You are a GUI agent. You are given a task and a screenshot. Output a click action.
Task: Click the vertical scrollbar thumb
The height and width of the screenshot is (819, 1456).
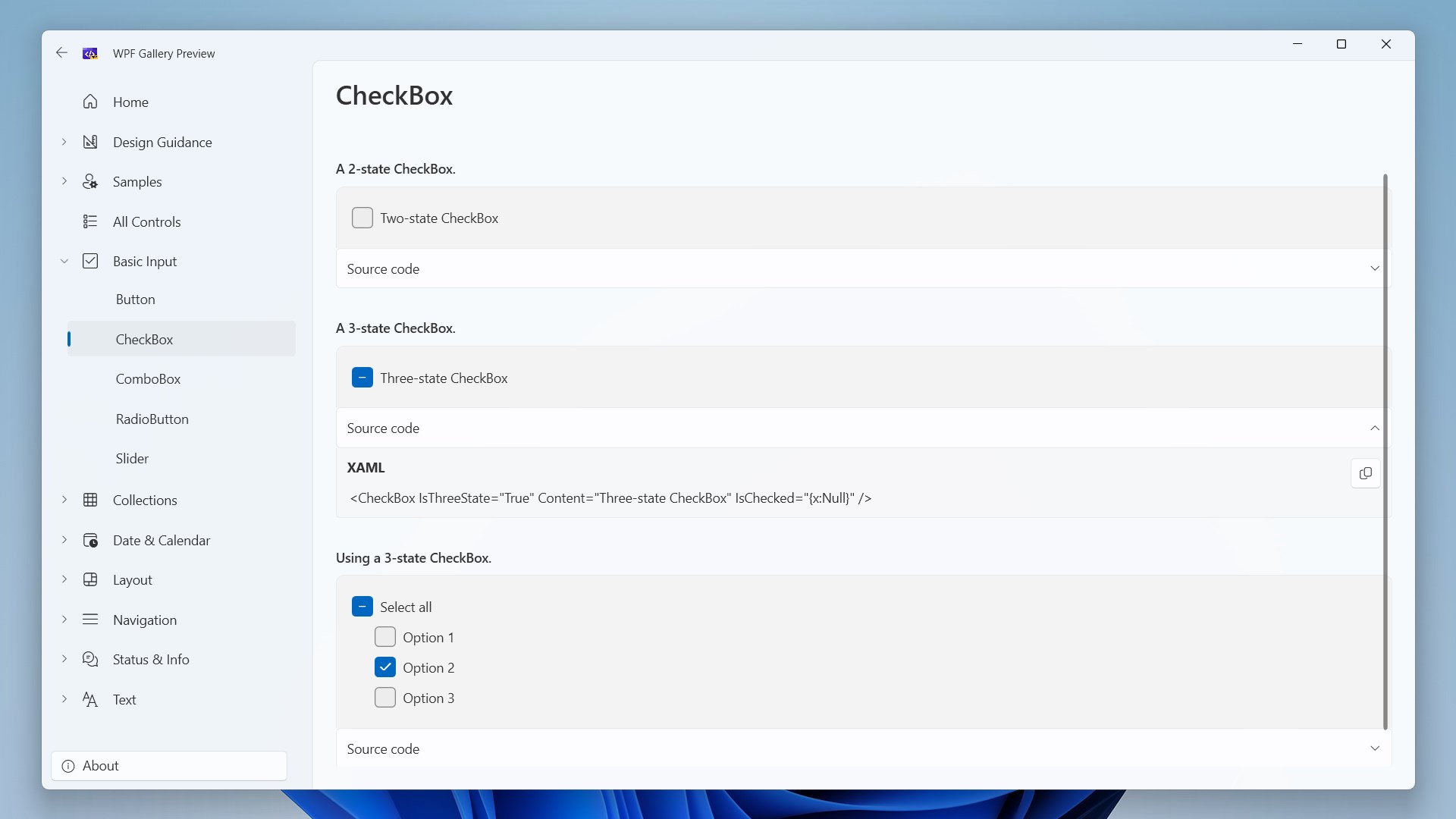[x=1385, y=451]
